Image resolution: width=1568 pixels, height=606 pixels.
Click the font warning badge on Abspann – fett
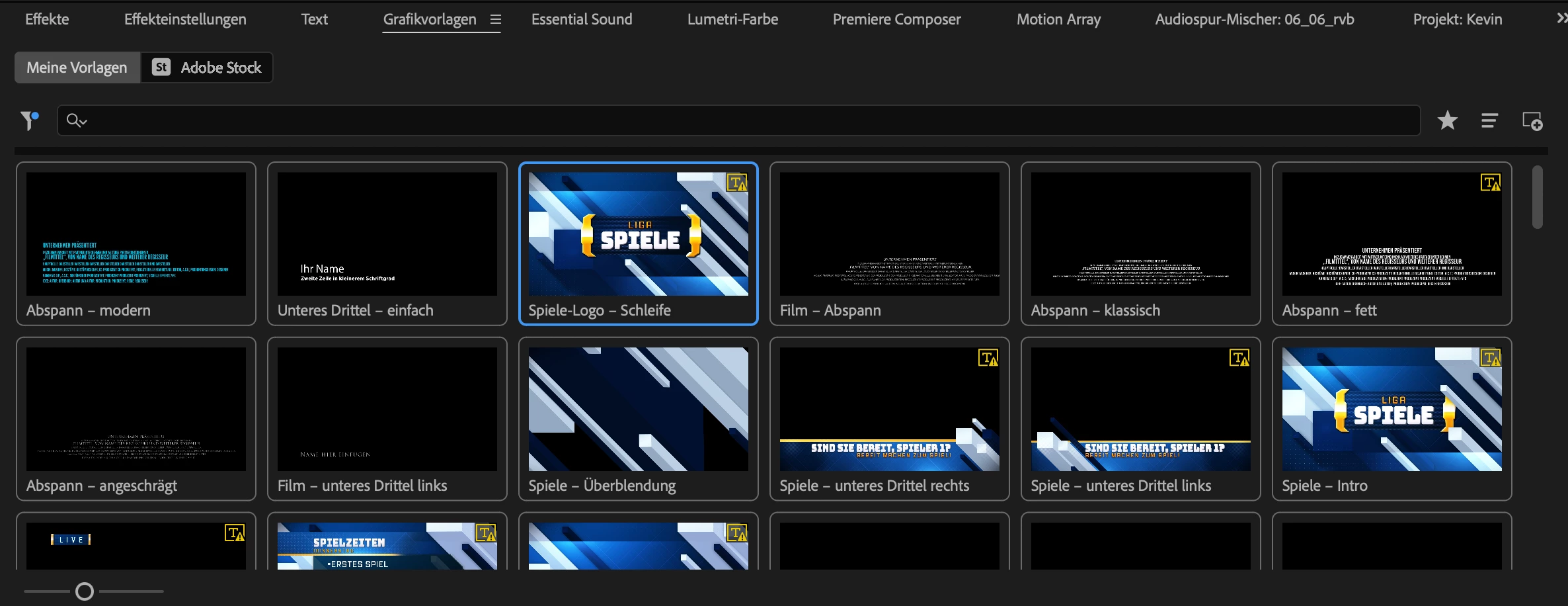[1491, 183]
